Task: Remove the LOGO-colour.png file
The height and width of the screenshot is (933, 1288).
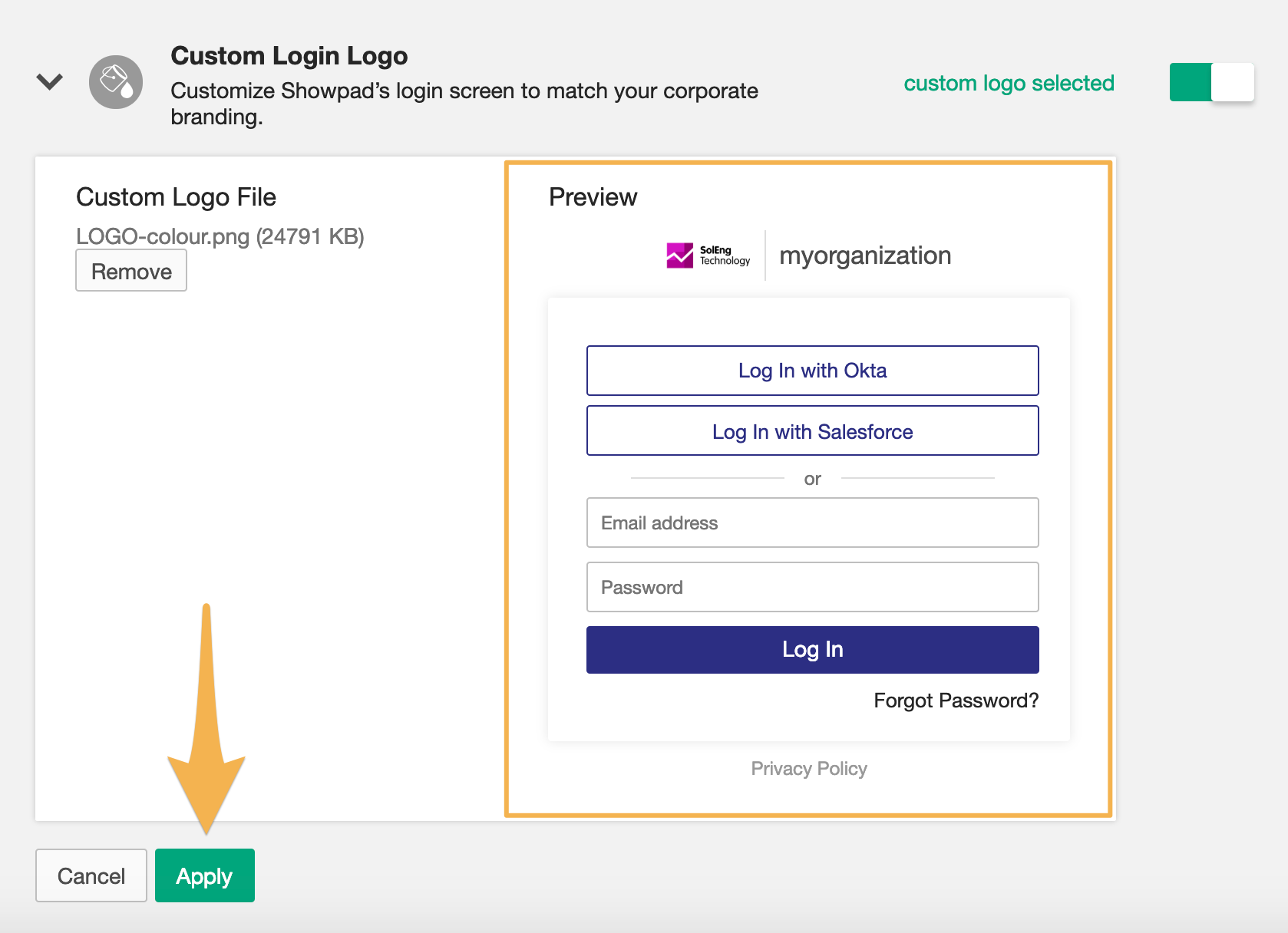Action: [x=131, y=271]
